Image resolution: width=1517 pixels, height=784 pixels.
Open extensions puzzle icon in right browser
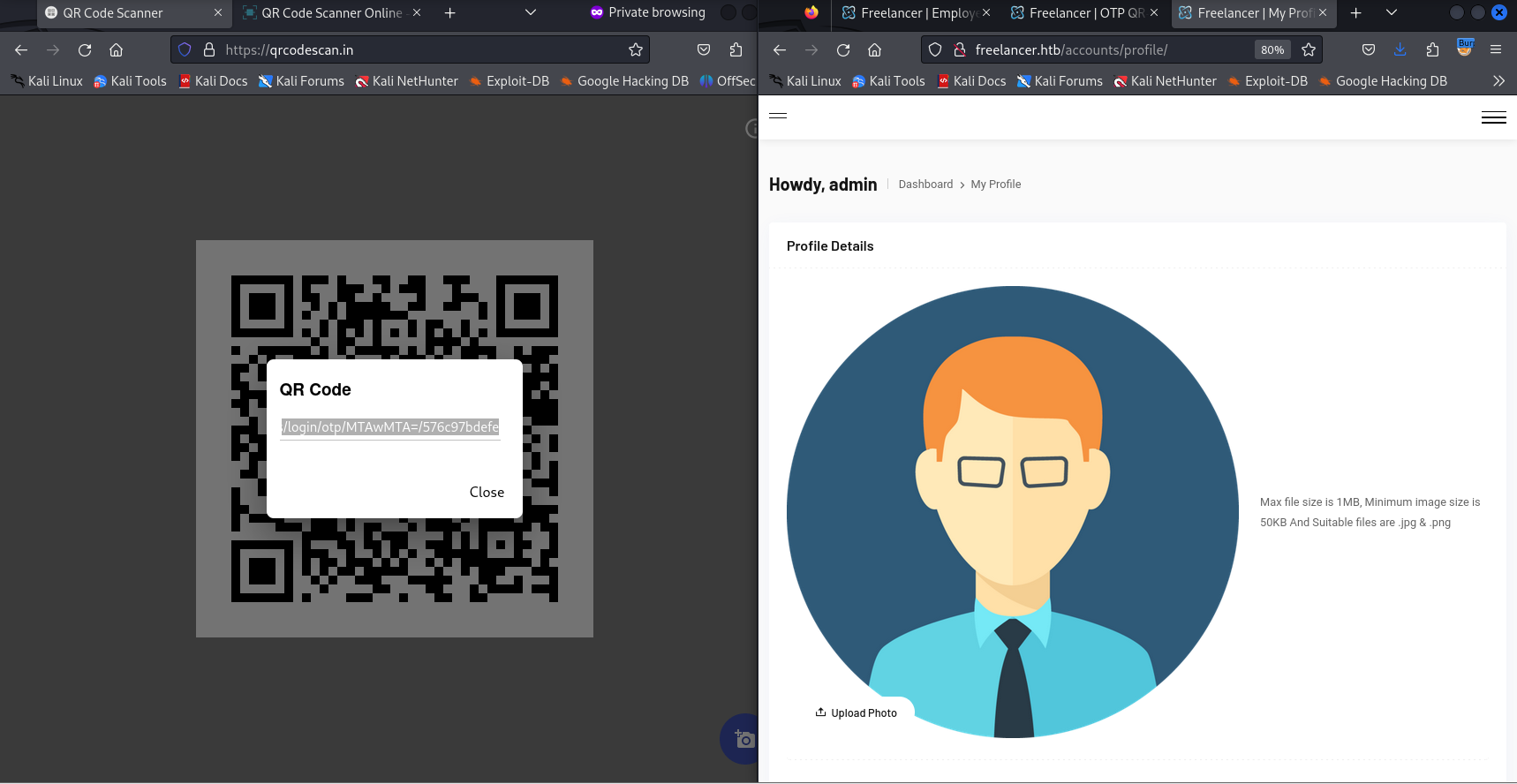coord(1432,50)
